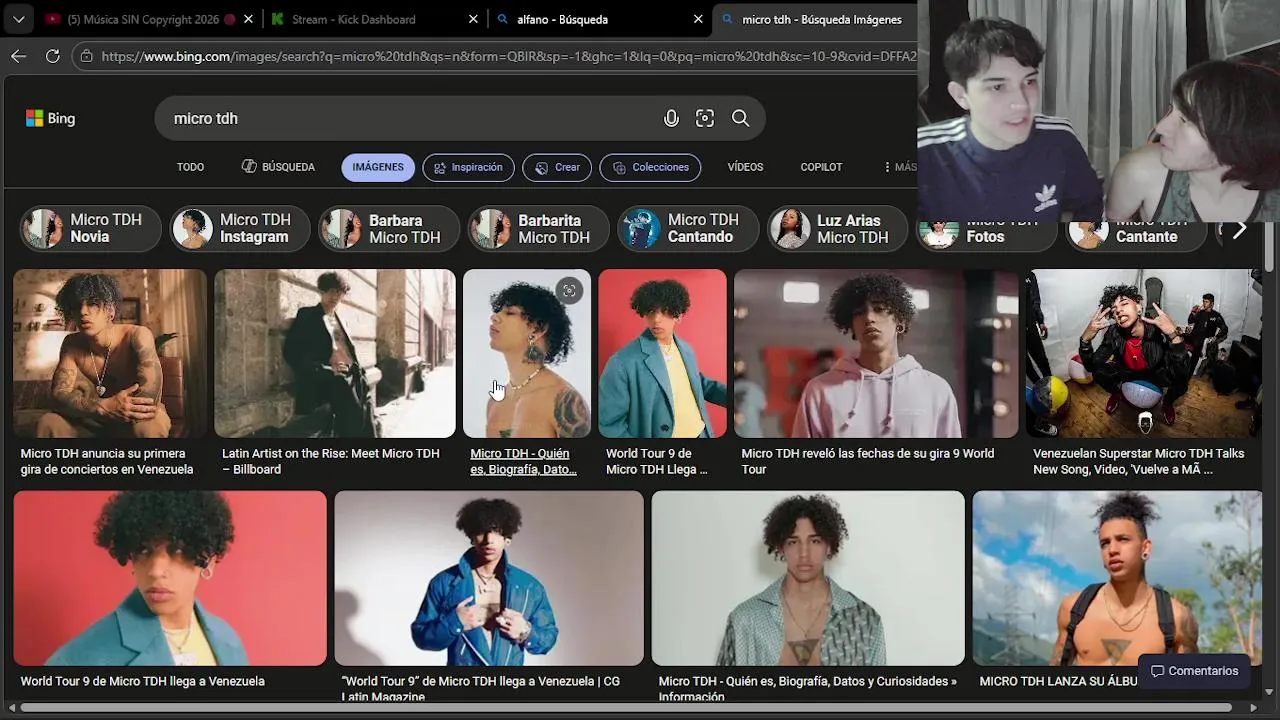Show more suggestion chips with right arrow
This screenshot has width=1280, height=720.
coord(1239,229)
